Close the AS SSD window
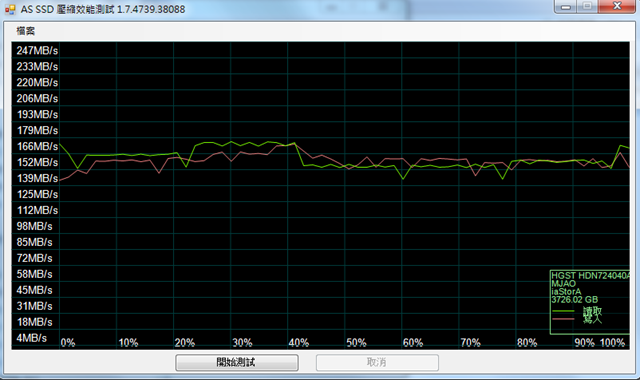The width and height of the screenshot is (640, 380). (x=617, y=6)
